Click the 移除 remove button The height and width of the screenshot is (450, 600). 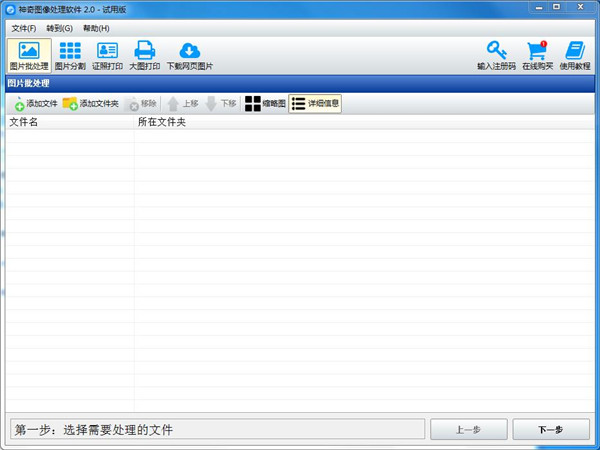141,103
